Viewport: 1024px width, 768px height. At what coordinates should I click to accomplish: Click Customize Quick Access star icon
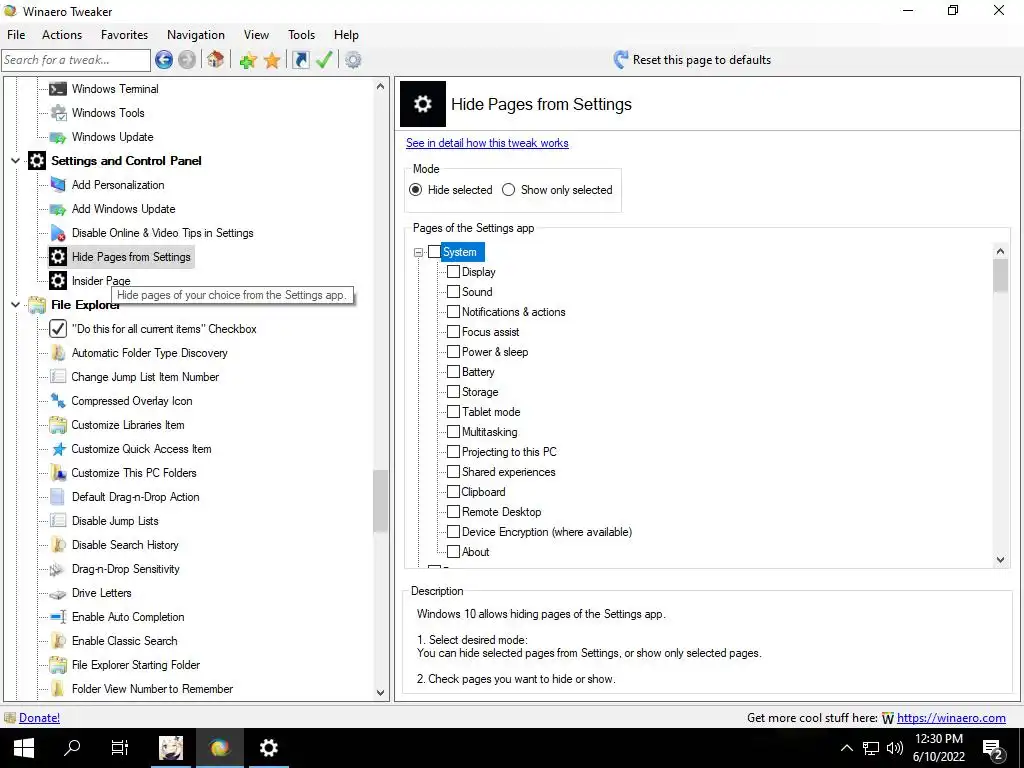(58, 449)
